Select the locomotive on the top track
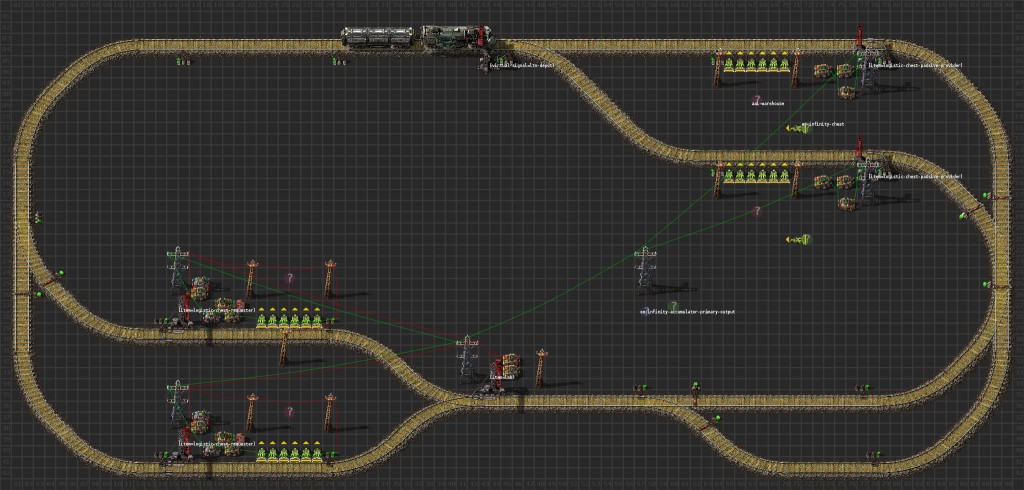Viewport: 1024px width, 490px height. click(456, 37)
